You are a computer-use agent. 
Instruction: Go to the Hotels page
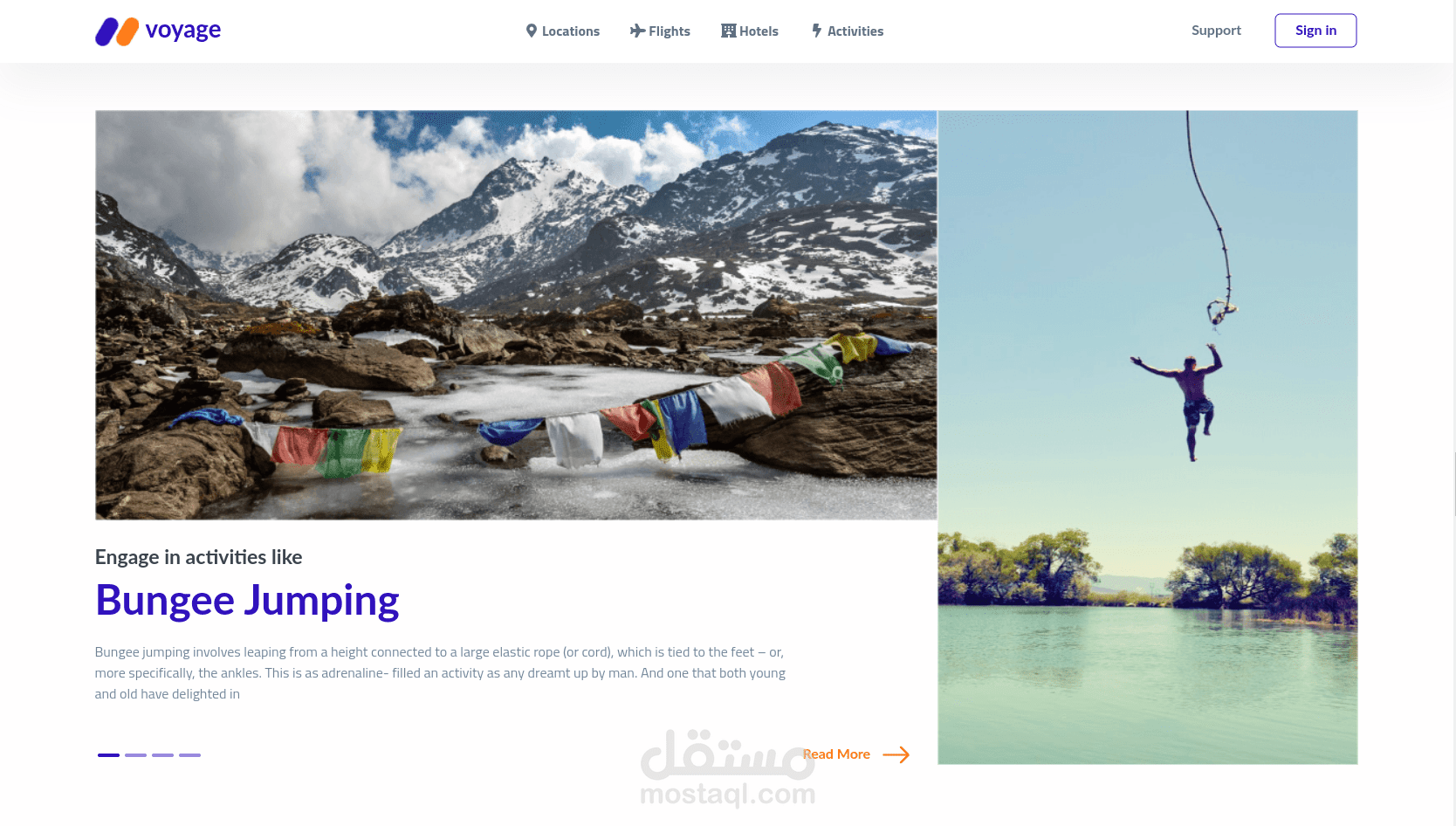point(750,31)
